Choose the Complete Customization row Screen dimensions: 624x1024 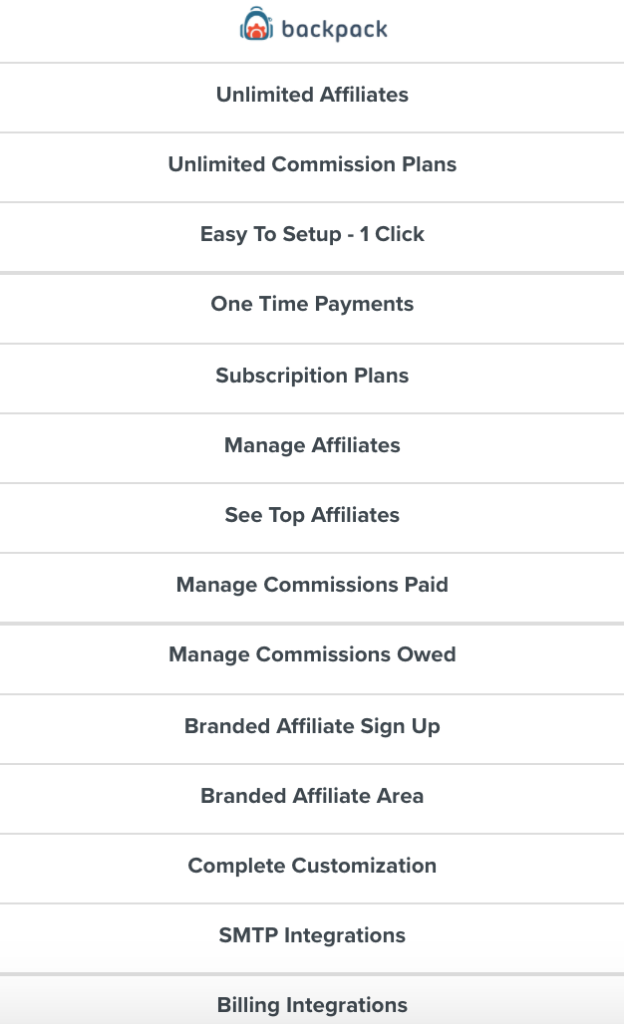312,869
